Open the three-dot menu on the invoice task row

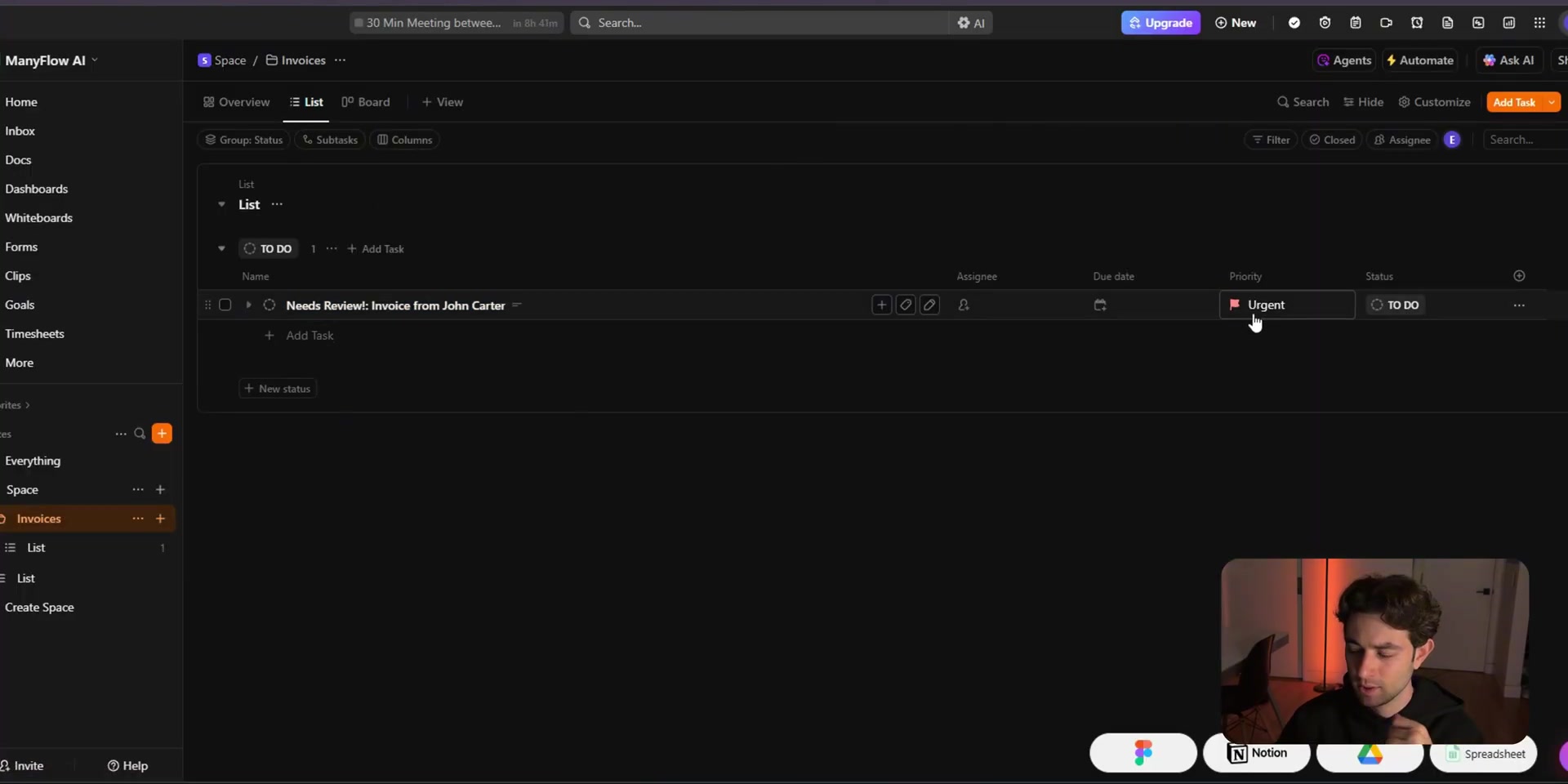point(1519,305)
